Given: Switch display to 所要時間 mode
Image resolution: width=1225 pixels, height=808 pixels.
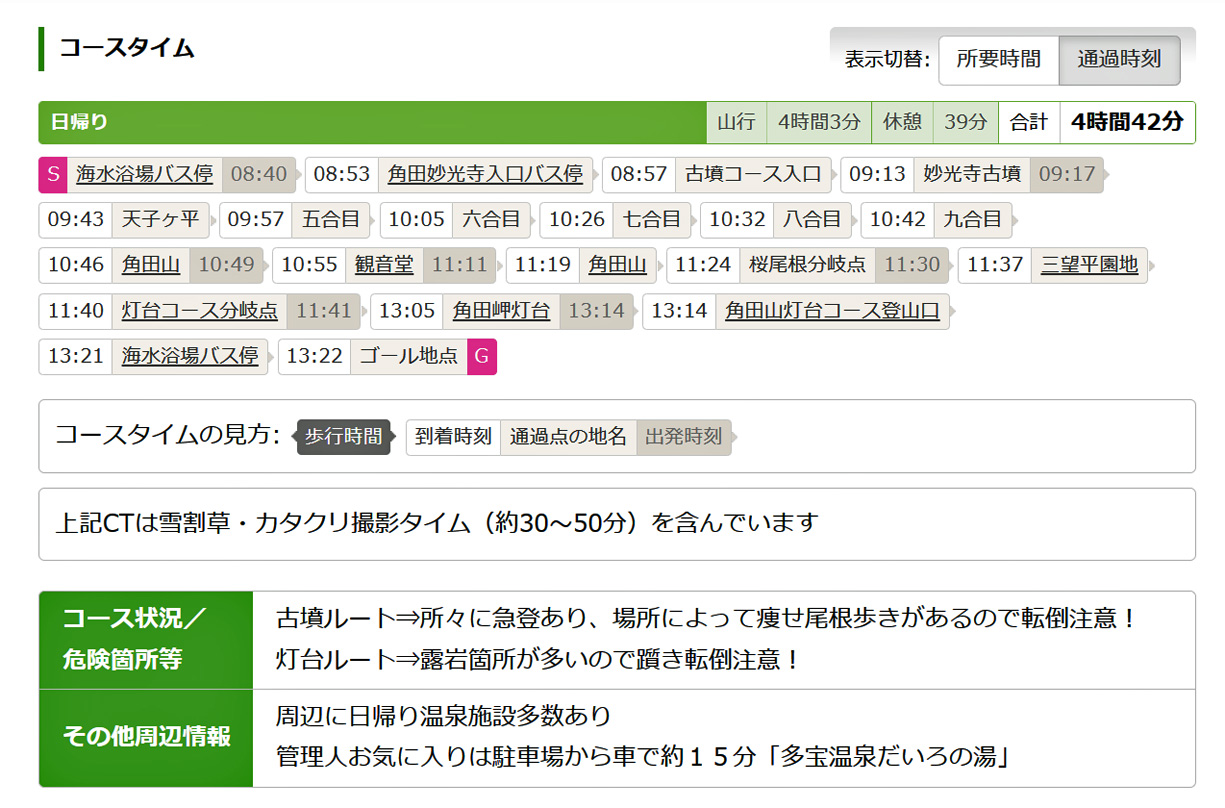Looking at the screenshot, I should 998,60.
